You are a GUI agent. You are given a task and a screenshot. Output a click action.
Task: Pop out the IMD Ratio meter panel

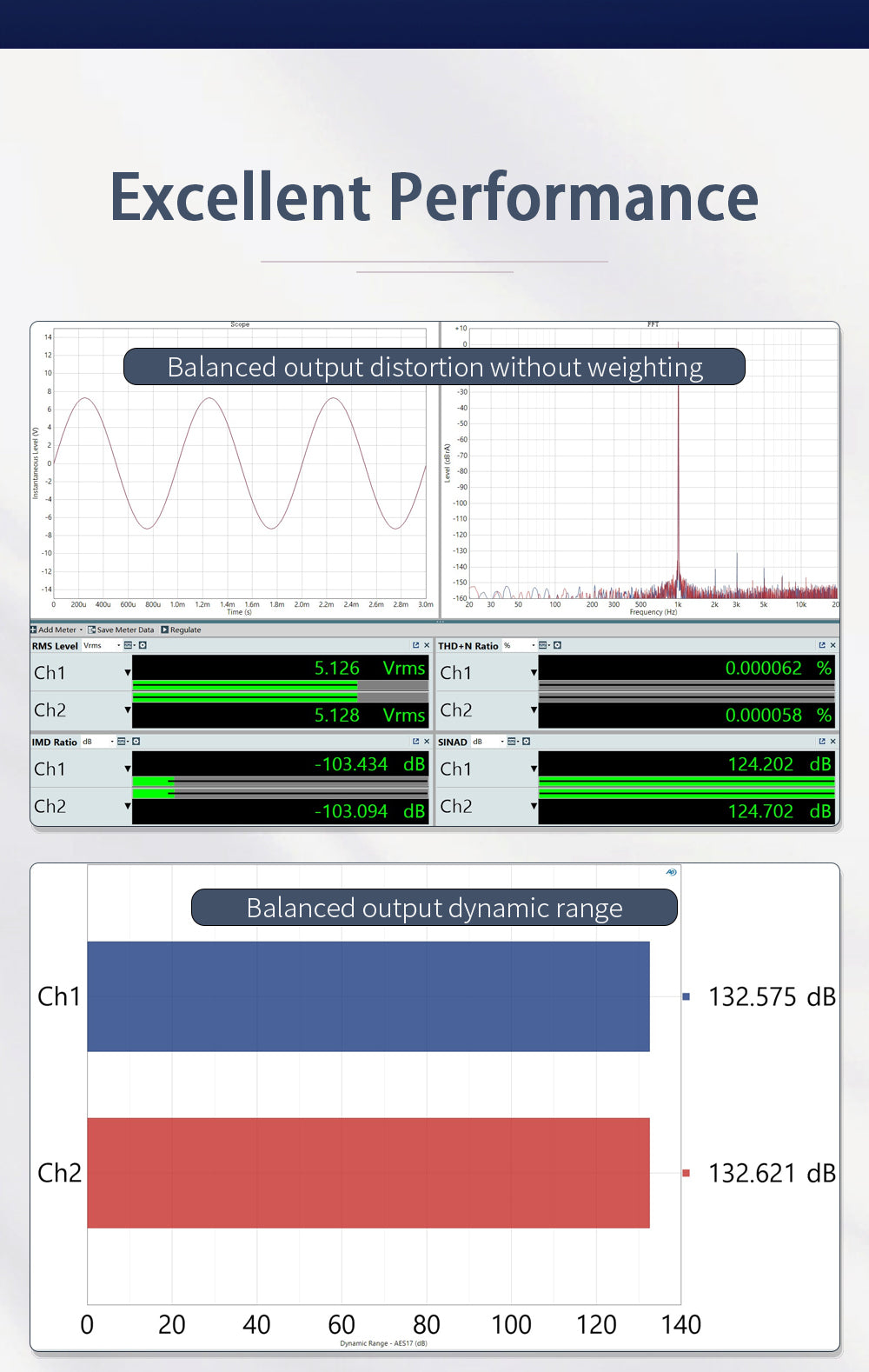415,742
